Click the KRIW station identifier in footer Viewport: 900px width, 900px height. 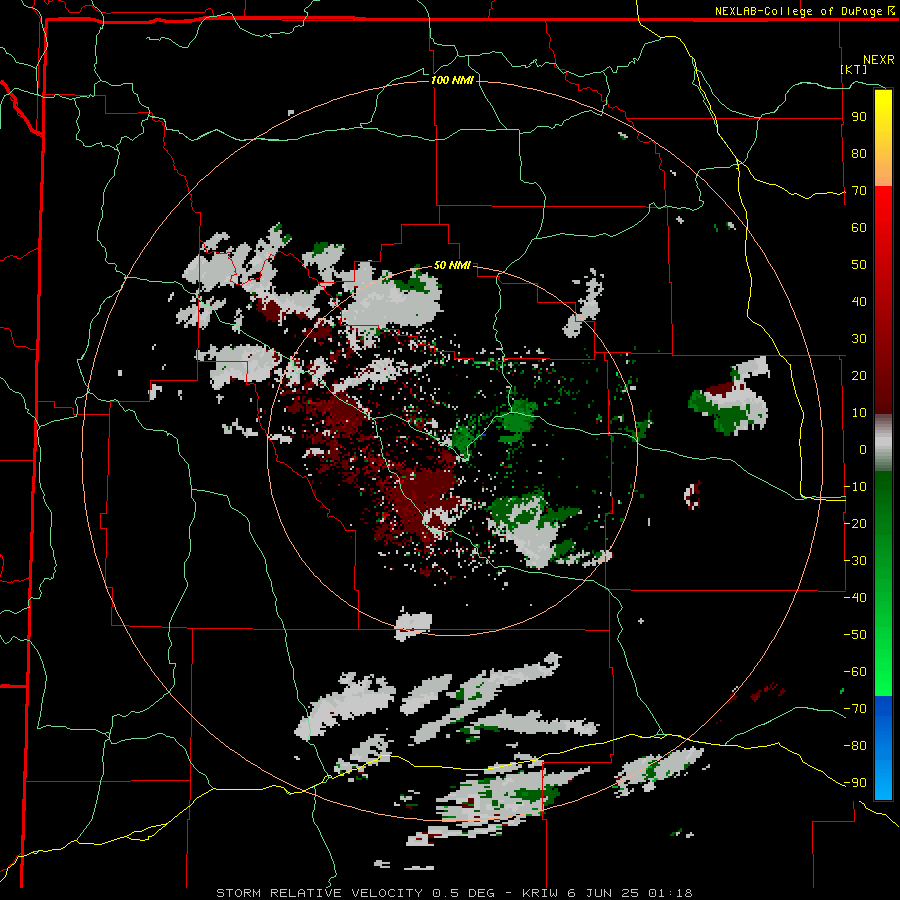(x=541, y=893)
